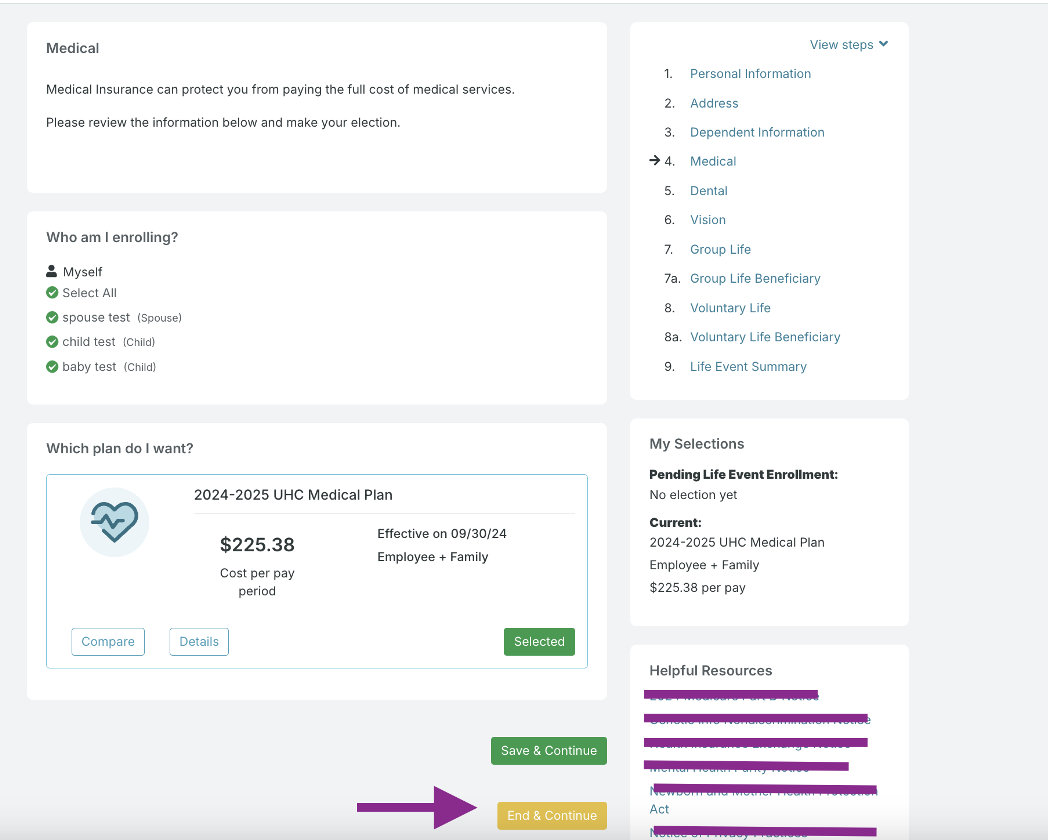Go to Personal Information step

pos(750,74)
